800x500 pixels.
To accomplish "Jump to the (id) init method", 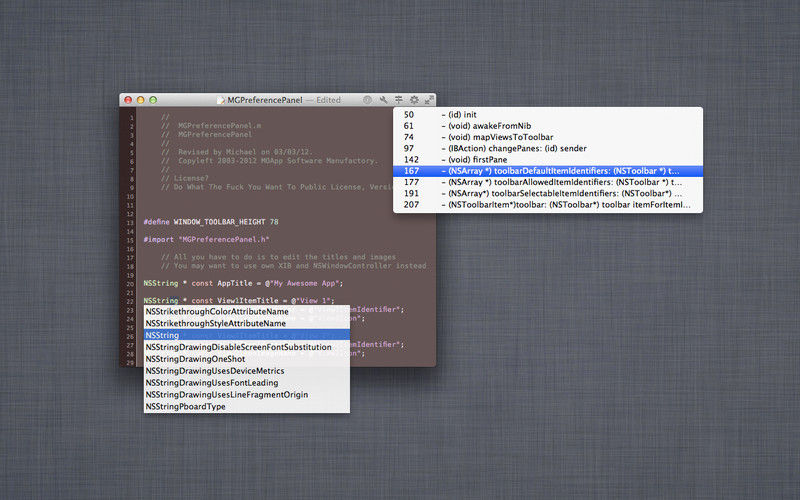I will (x=470, y=114).
